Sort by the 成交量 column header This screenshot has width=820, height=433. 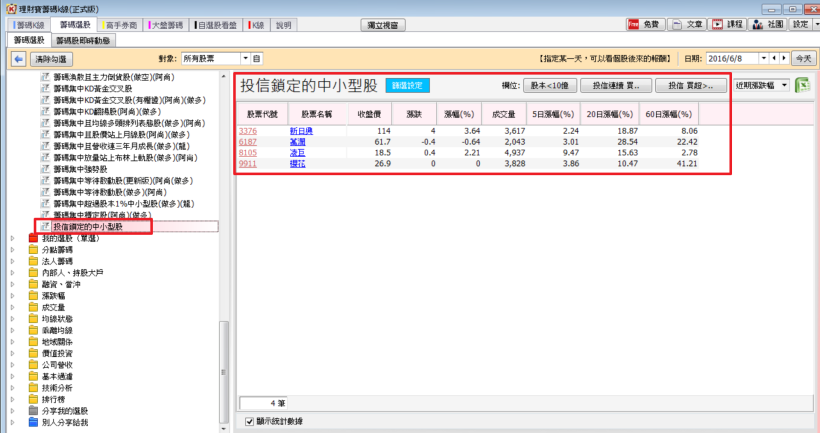(x=504, y=114)
